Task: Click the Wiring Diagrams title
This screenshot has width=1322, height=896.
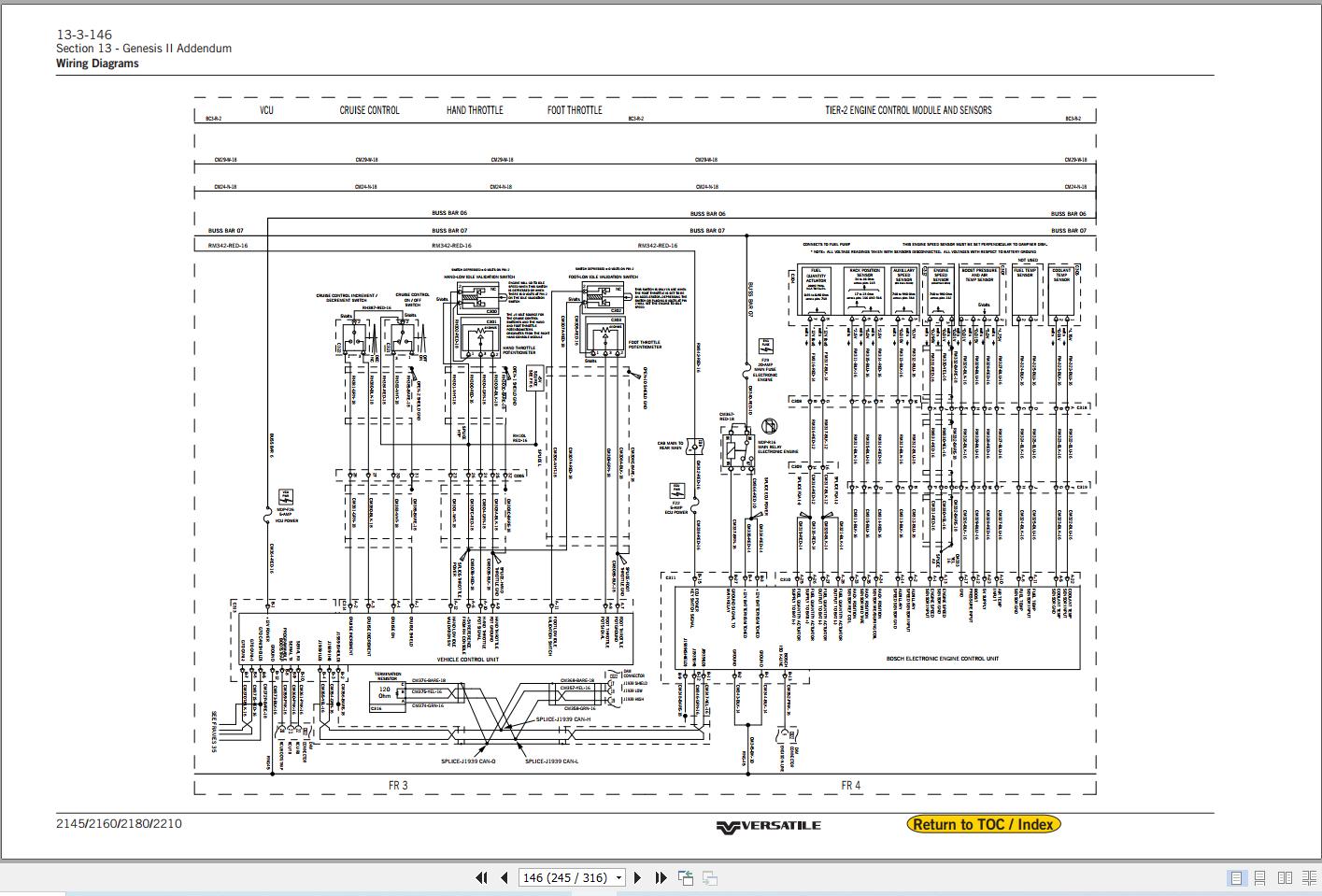Action: (97, 64)
